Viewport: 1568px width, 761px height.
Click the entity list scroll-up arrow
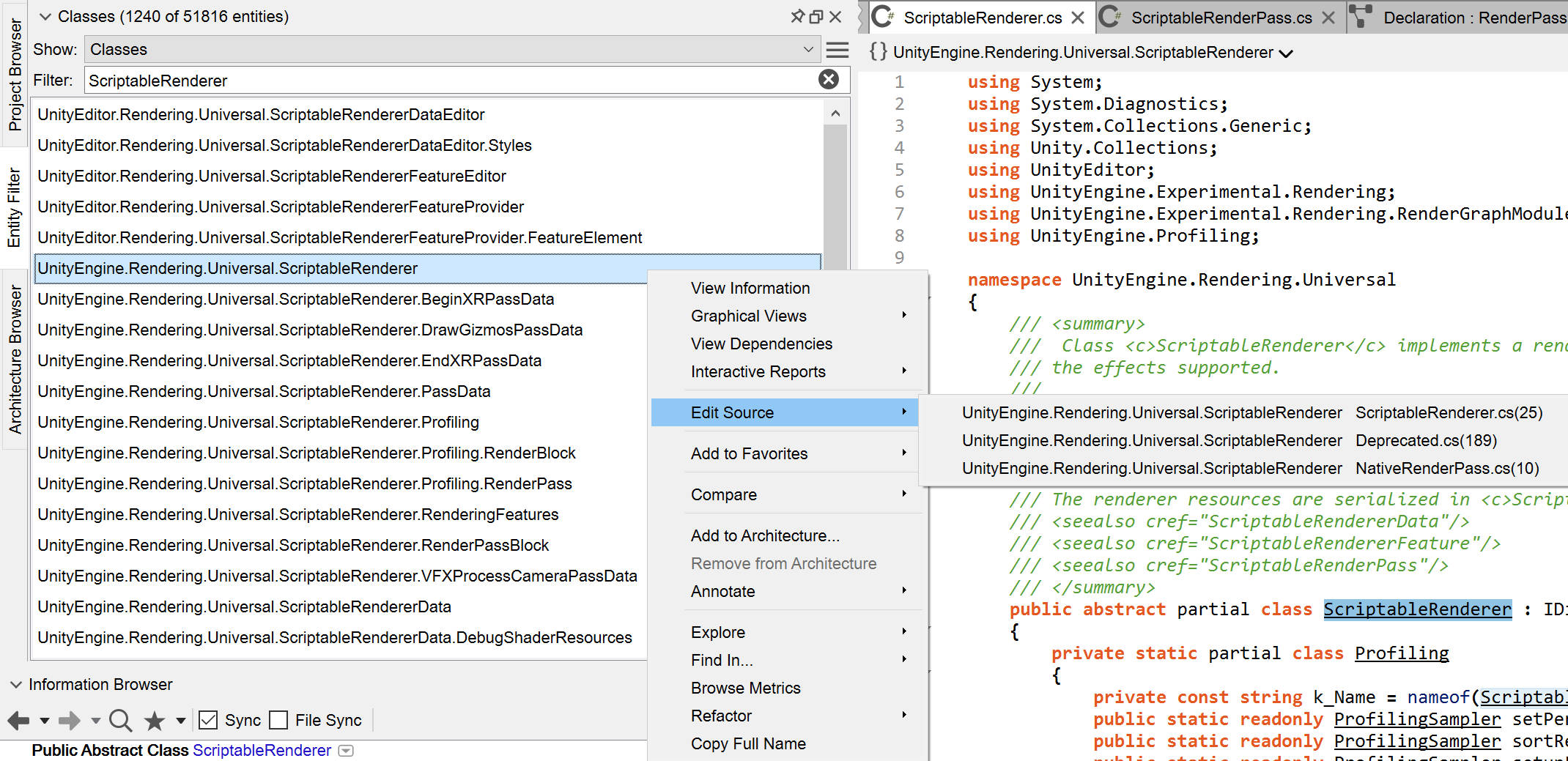(835, 114)
